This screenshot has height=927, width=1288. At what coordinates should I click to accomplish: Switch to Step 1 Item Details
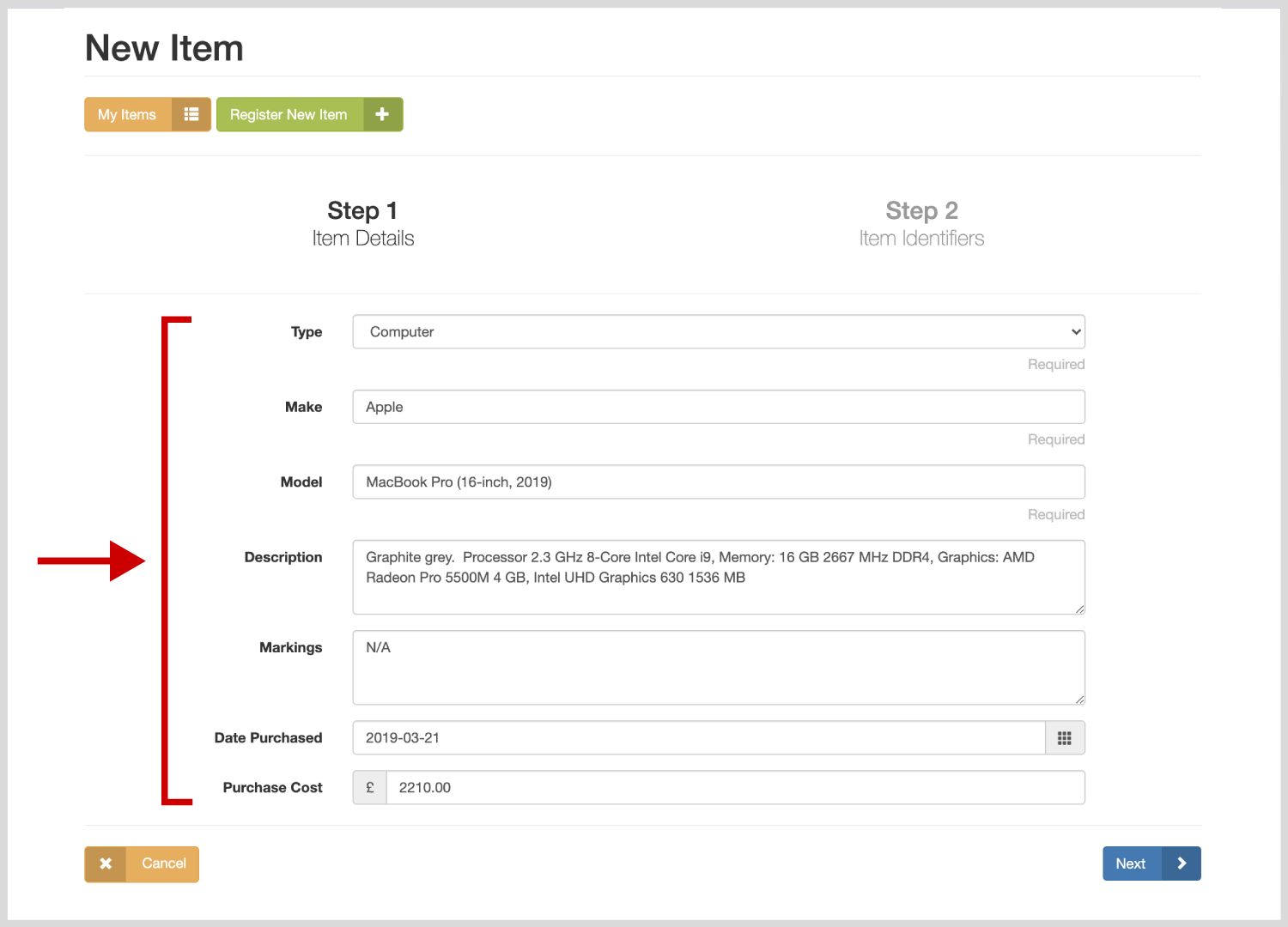coord(362,223)
